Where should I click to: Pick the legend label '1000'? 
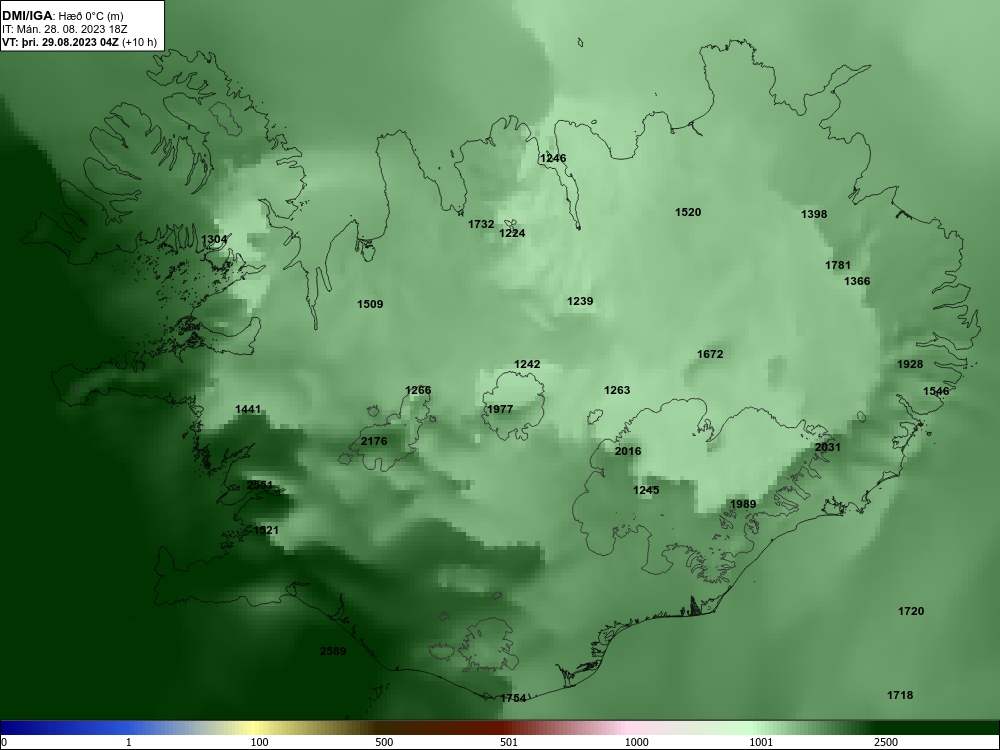pyautogui.click(x=636, y=742)
